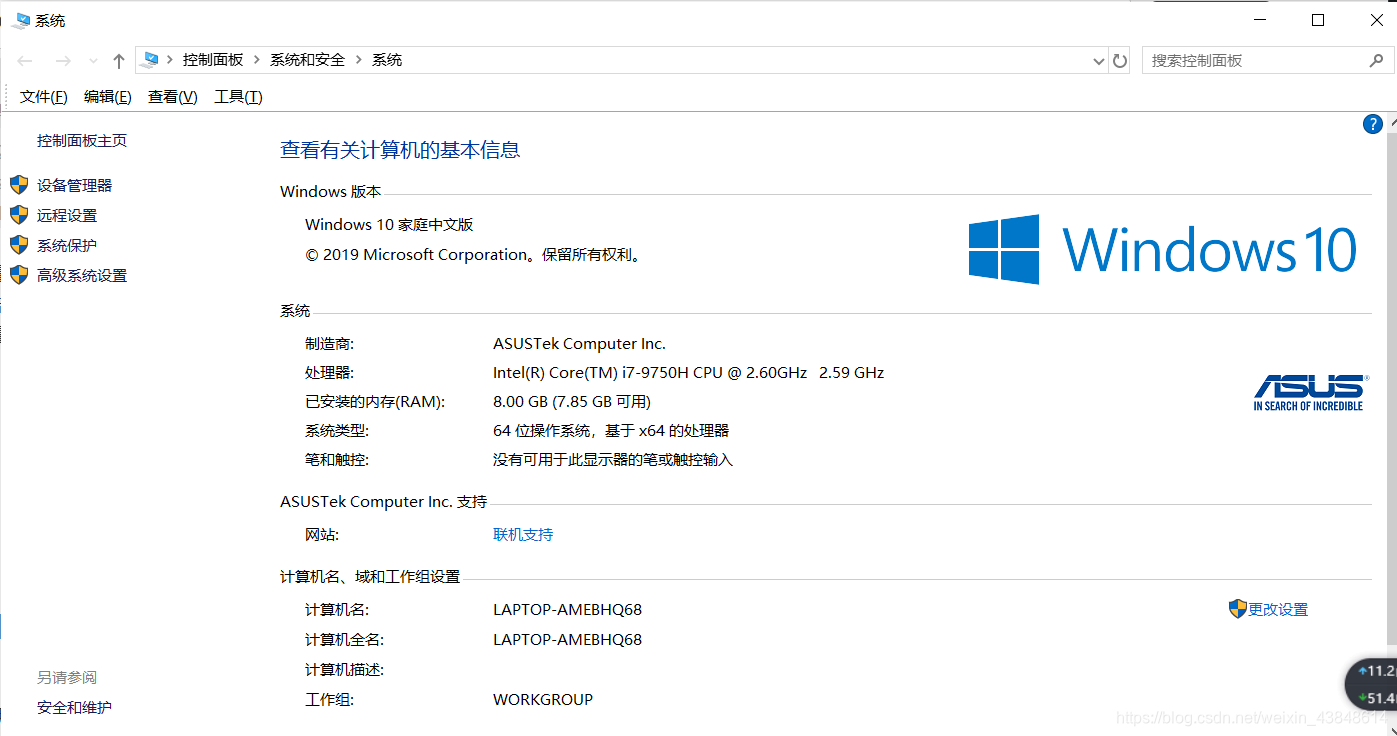Click shield icon next to 高级系统设置
This screenshot has height=736, width=1397.
click(x=19, y=275)
